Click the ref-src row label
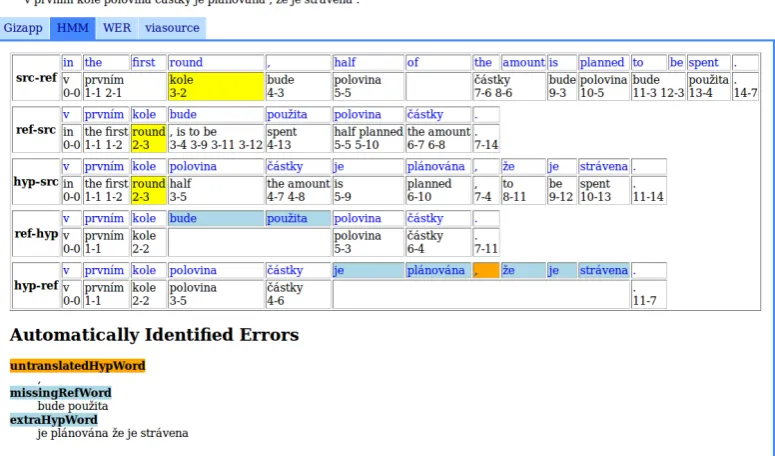The height and width of the screenshot is (456, 775). pyautogui.click(x=36, y=129)
